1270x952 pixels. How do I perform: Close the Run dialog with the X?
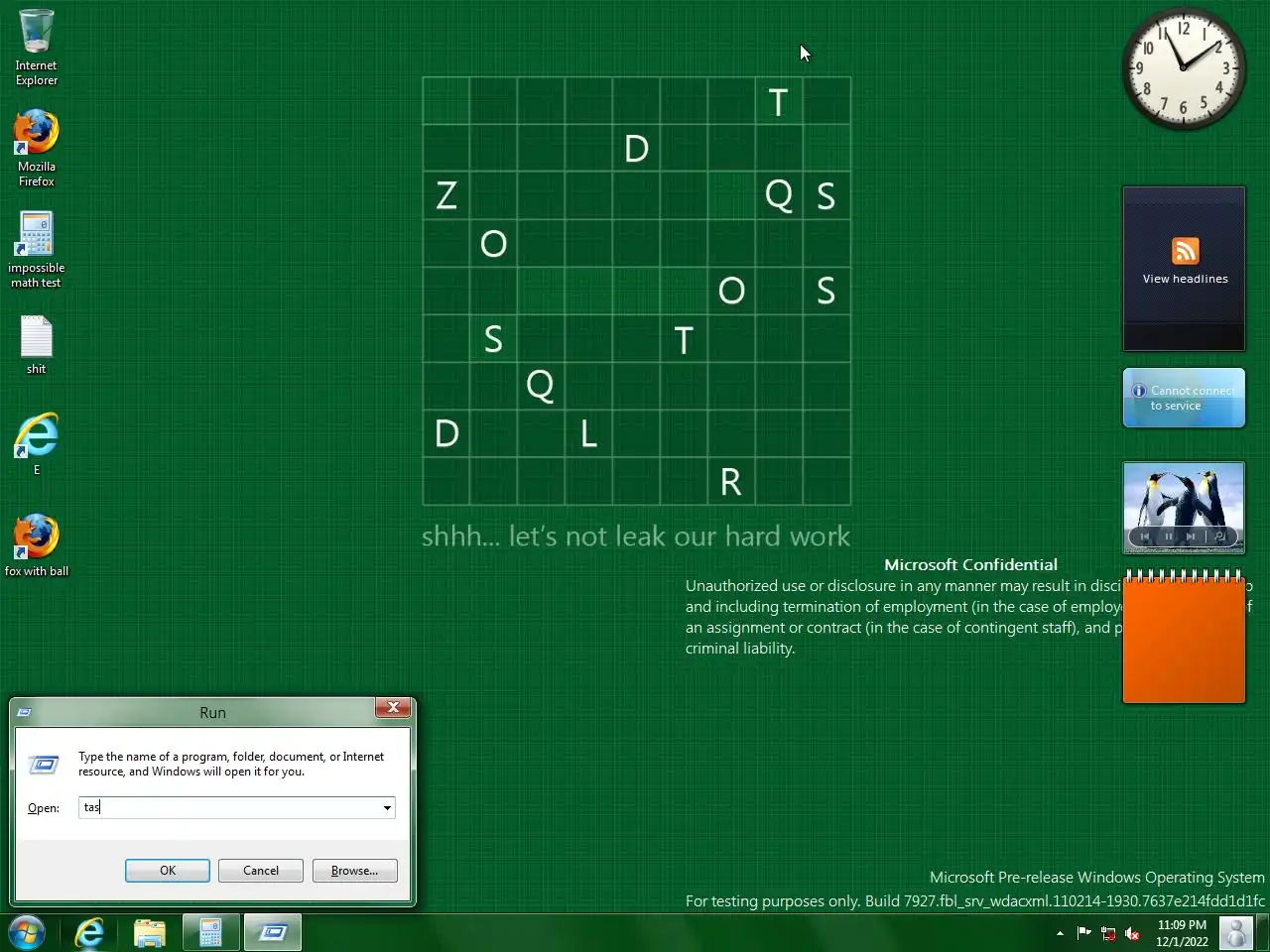(x=394, y=707)
